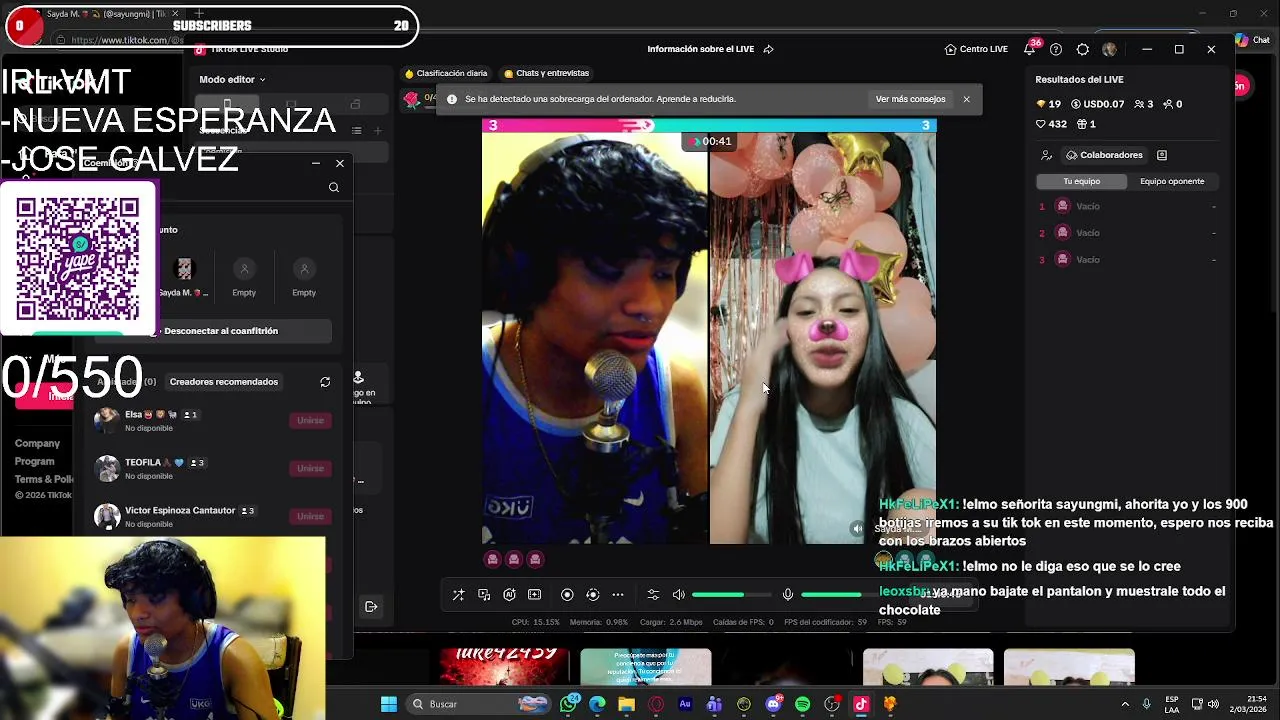Open TikTok LIVE Studio taskbar icon
Image resolution: width=1280 pixels, height=720 pixels.
point(861,704)
